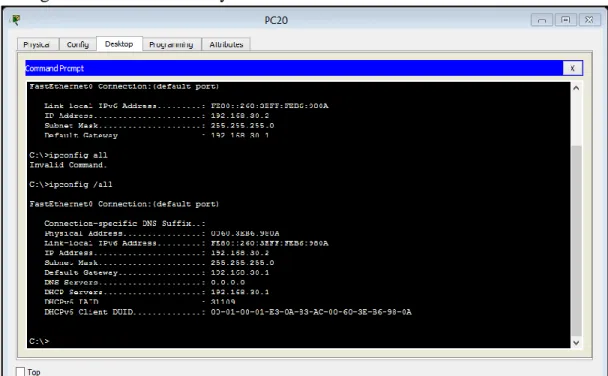Viewport: 608px width, 376px height.
Task: Click the Physical Address line
Action: (162, 233)
